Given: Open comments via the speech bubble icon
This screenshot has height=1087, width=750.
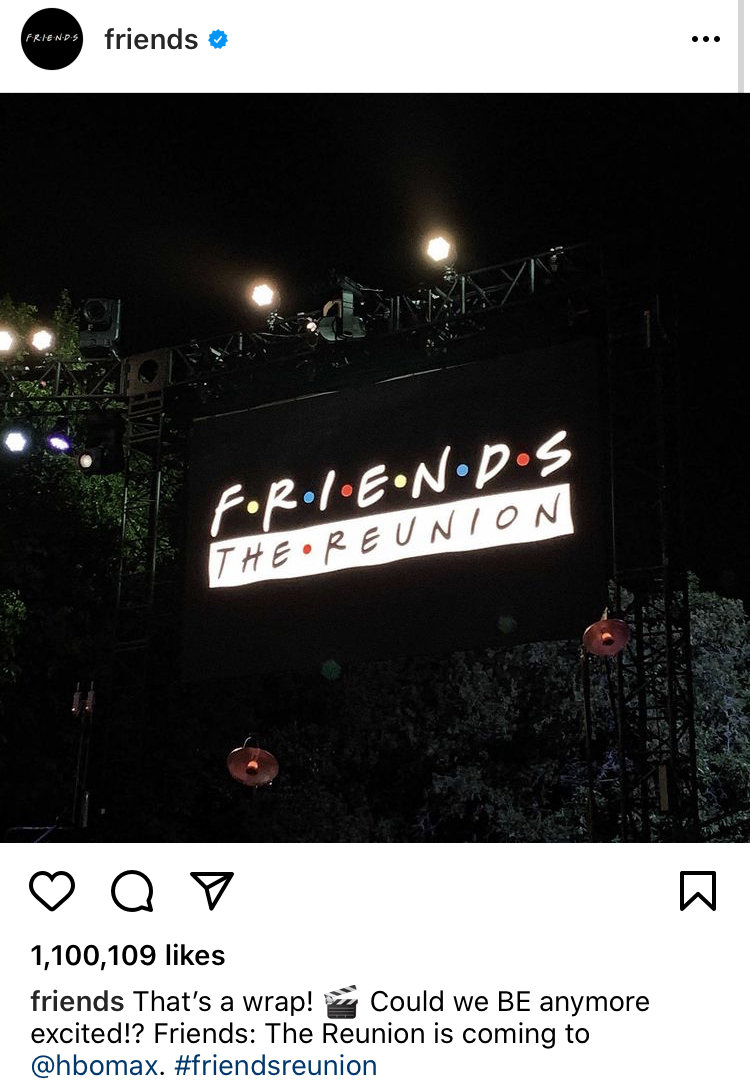Looking at the screenshot, I should pos(132,890).
